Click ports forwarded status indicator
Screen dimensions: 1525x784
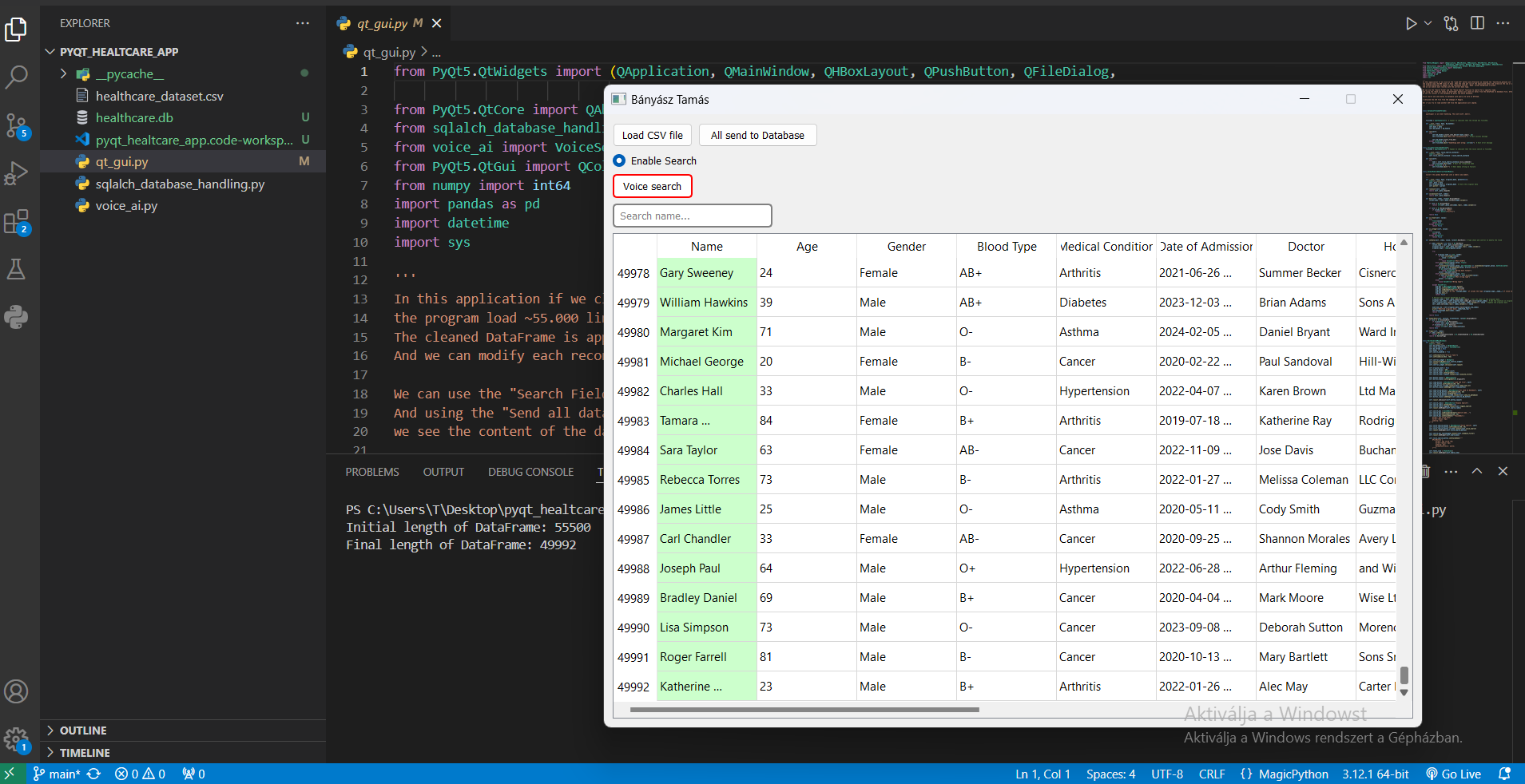[193, 774]
